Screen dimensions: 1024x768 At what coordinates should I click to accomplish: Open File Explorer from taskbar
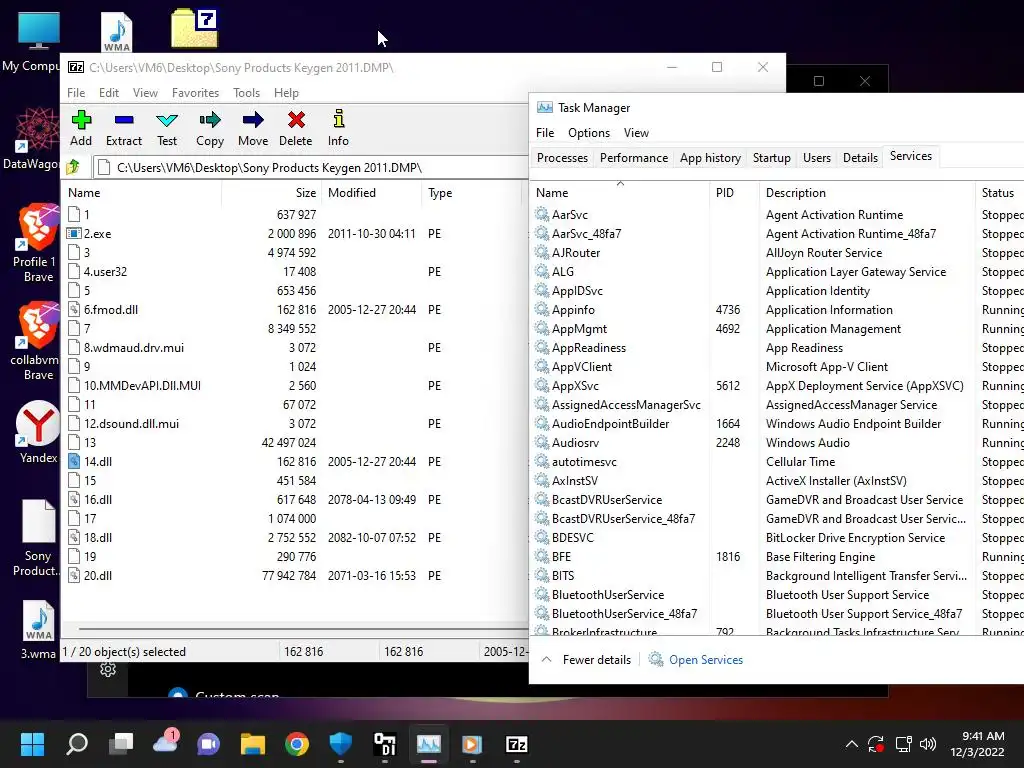[x=253, y=744]
